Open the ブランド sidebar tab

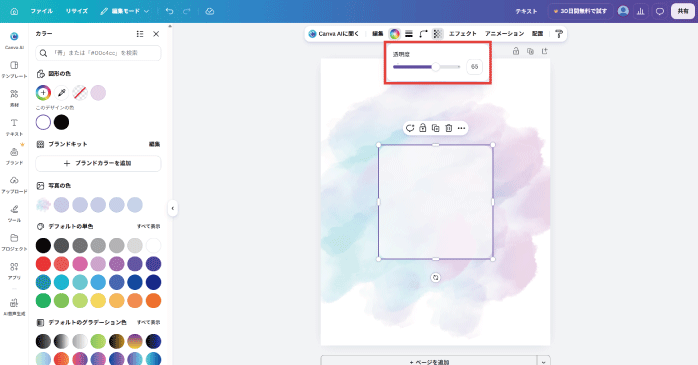[x=14, y=156]
